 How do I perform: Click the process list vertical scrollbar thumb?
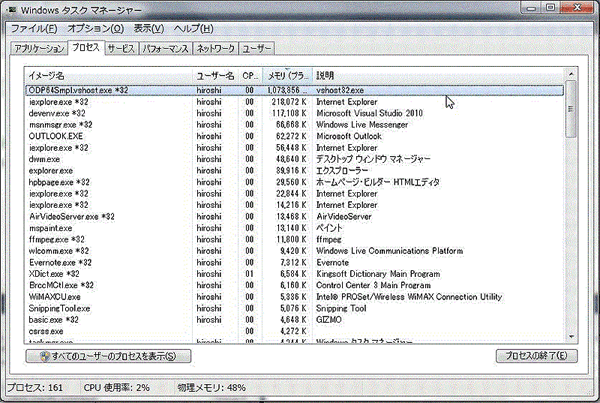571,109
